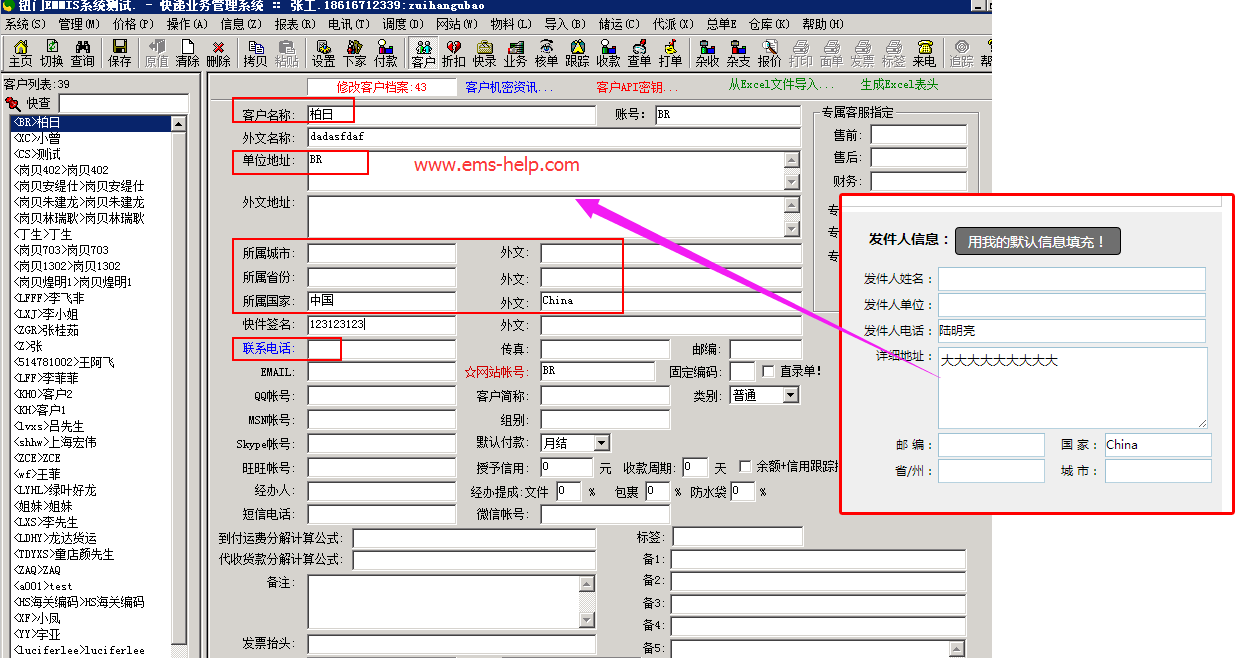Open the 管理(M) menu
1246x658 pixels.
(79, 24)
